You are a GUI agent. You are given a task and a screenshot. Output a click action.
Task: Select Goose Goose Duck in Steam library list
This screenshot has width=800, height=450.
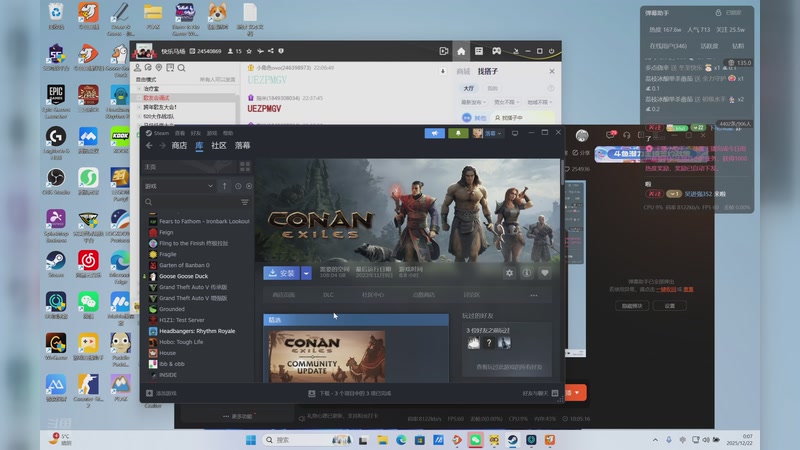[183, 277]
